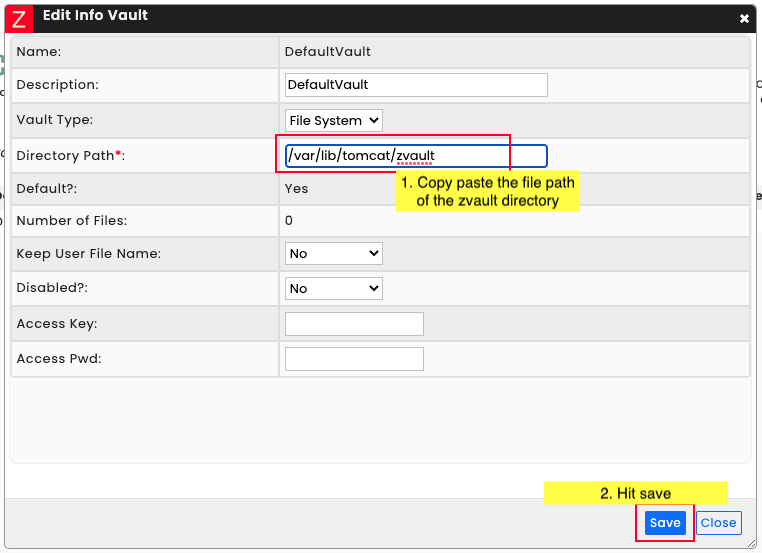Click the Close button

tap(718, 523)
